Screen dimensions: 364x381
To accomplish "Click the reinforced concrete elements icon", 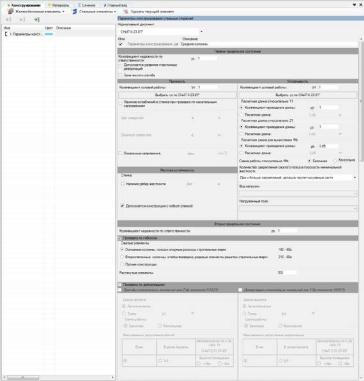I will point(11,11).
